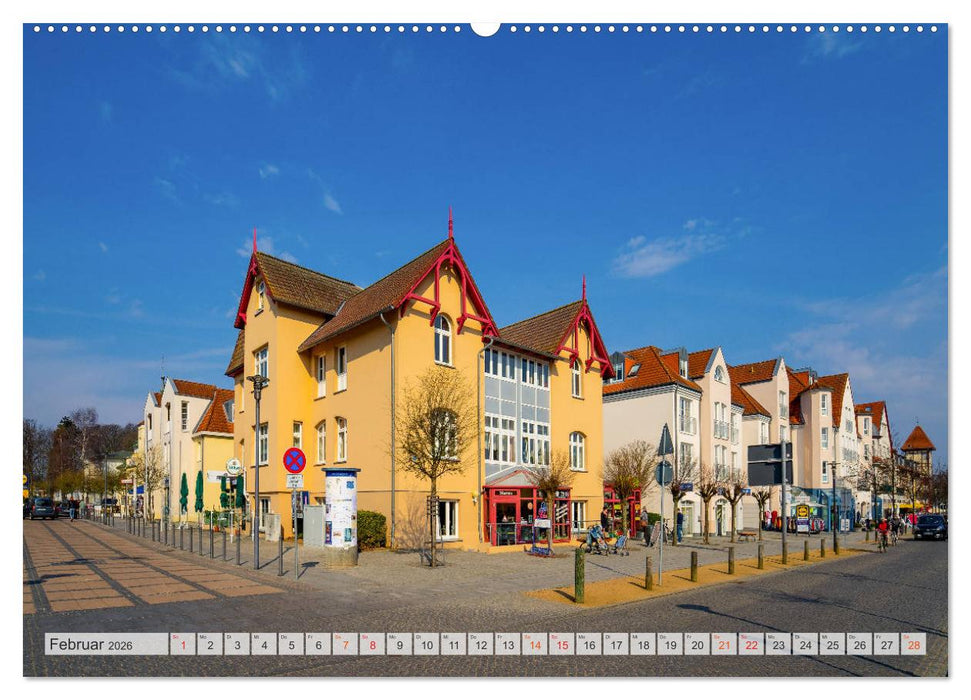
Task: Select the no-stopping traffic sign in the photo
Action: coord(294,460)
